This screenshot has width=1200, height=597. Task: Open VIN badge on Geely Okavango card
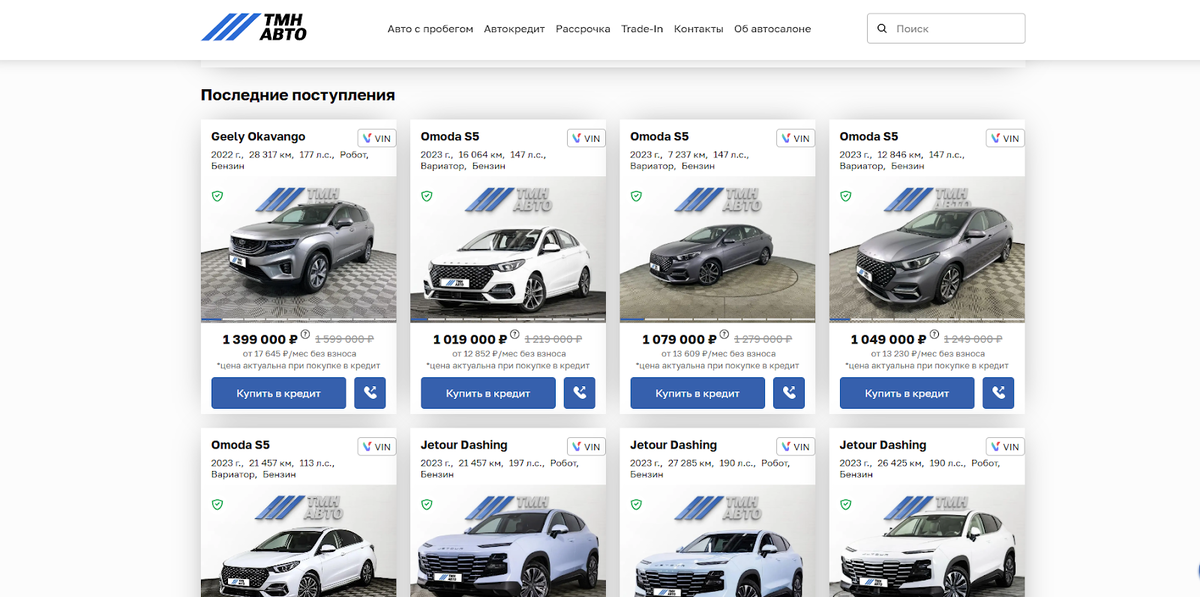(x=377, y=138)
